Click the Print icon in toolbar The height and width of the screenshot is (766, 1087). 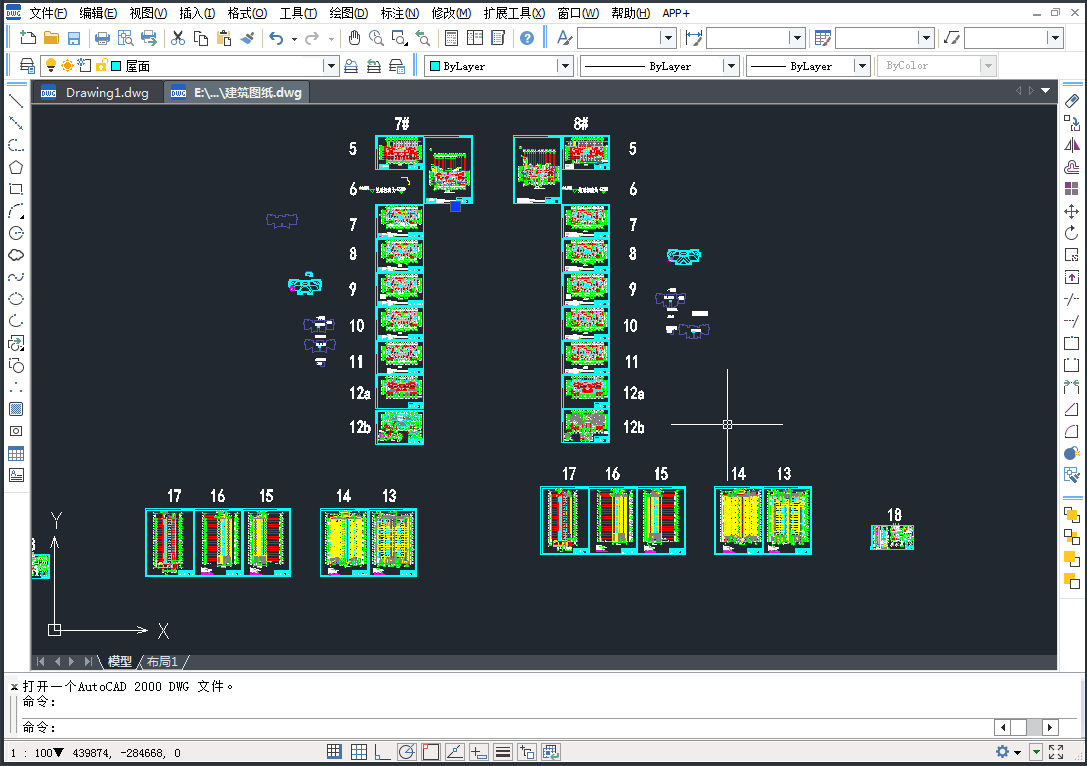tap(102, 38)
